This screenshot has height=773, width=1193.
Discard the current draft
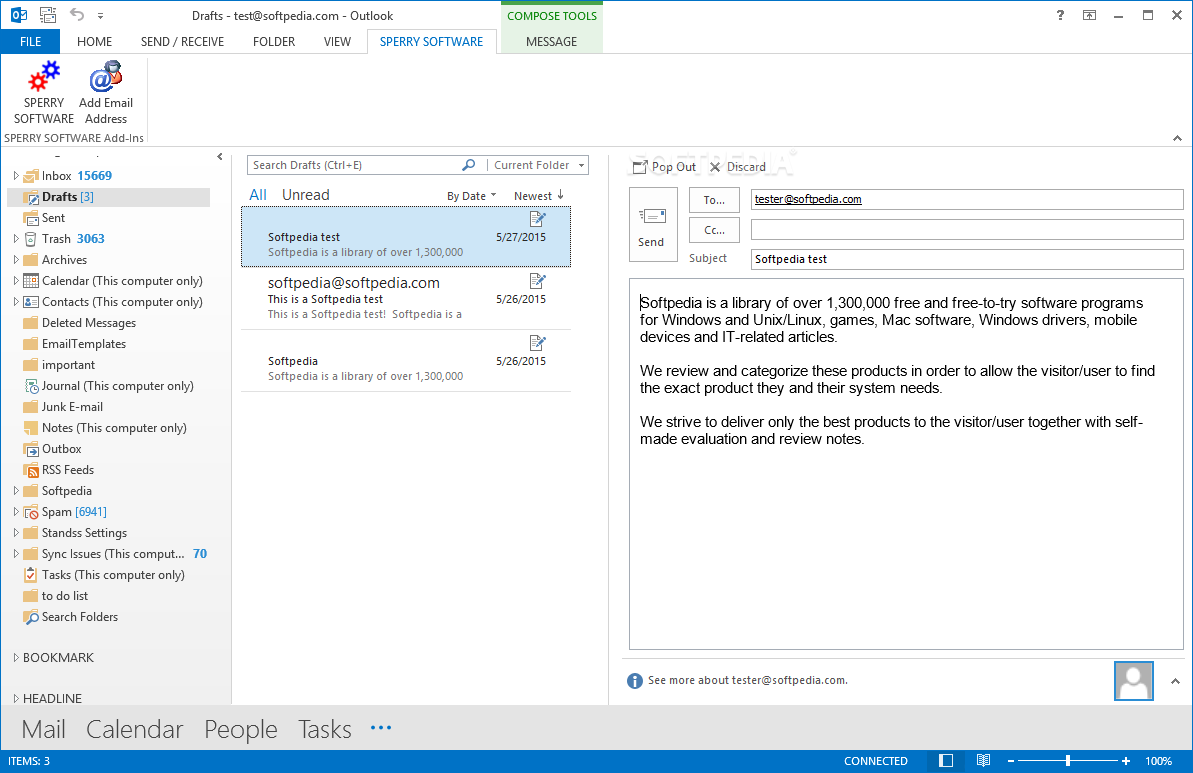[x=738, y=167]
